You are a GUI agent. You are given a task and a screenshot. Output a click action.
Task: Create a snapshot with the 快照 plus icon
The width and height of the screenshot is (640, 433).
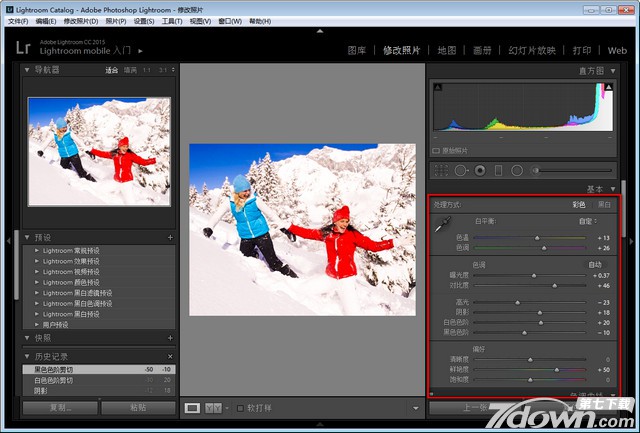tap(170, 338)
